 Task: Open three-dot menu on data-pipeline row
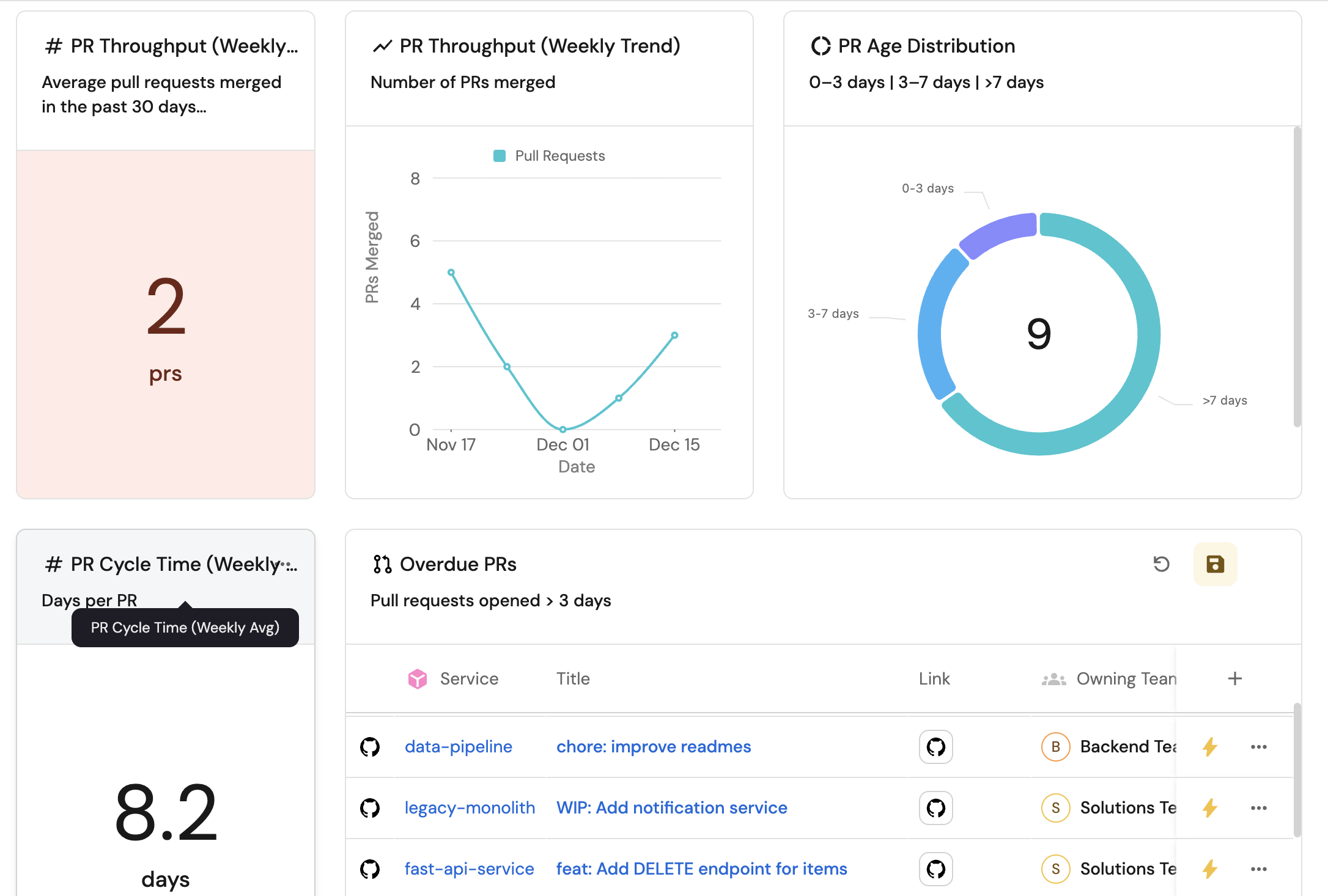click(1258, 746)
